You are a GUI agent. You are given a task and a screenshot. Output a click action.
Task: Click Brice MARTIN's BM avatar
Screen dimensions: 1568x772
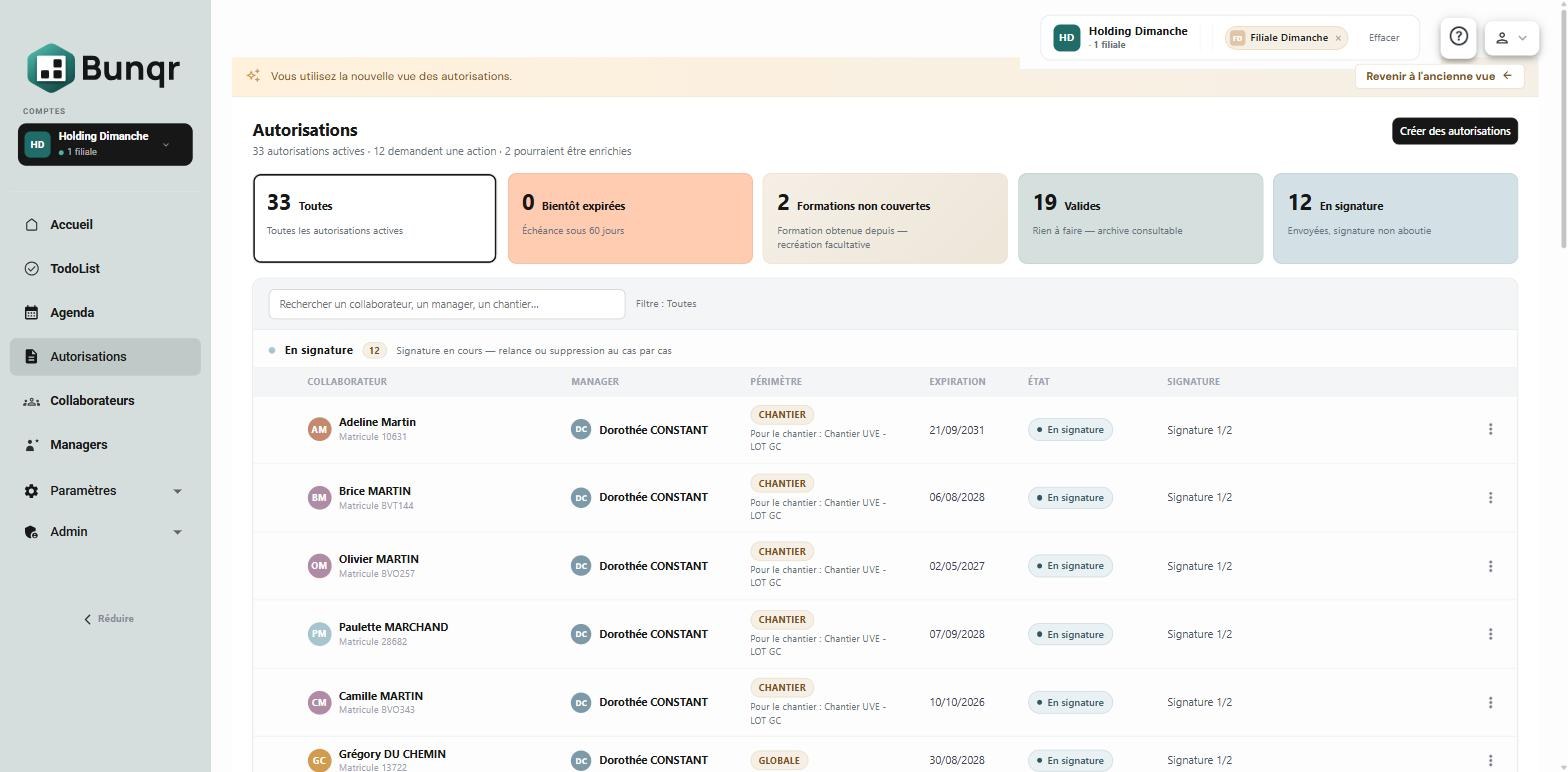click(319, 498)
